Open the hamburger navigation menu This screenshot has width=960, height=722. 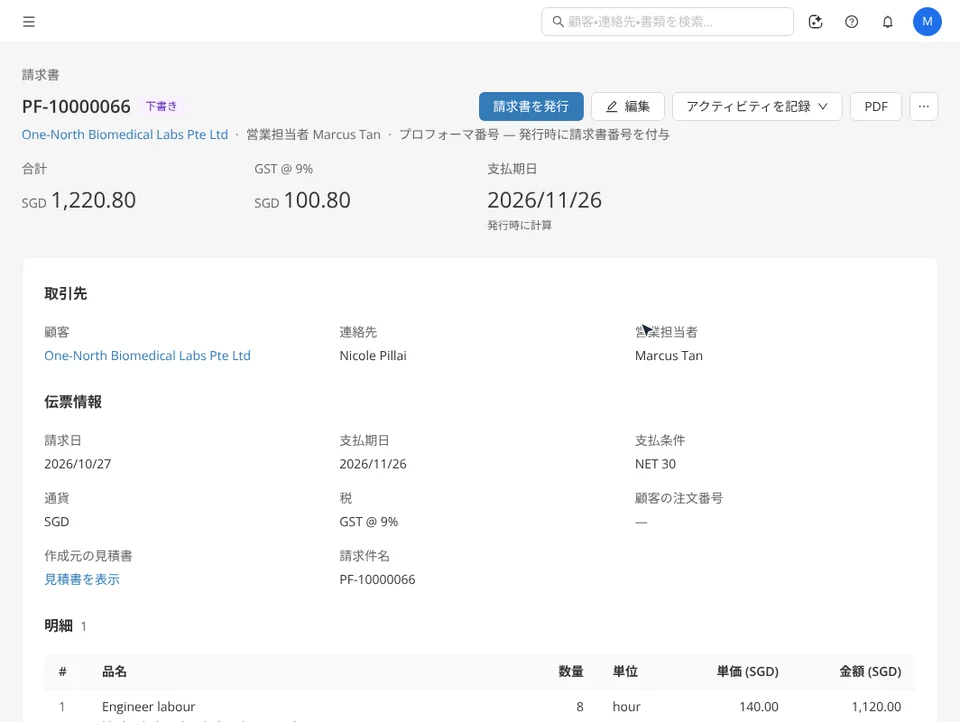29,22
